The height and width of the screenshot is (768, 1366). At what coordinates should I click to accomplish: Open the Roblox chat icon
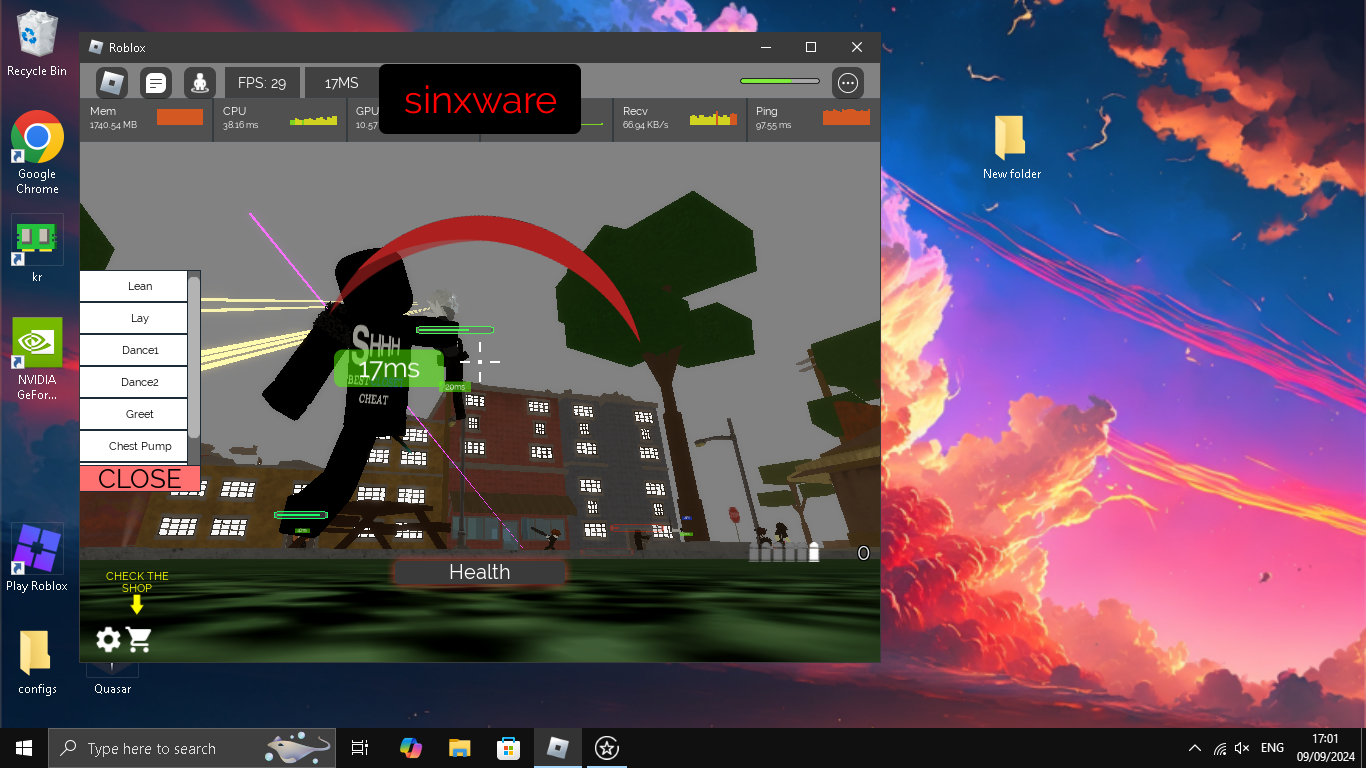tap(156, 83)
